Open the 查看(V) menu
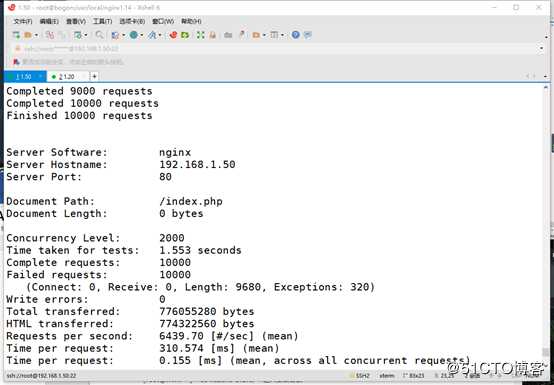 tap(76, 21)
